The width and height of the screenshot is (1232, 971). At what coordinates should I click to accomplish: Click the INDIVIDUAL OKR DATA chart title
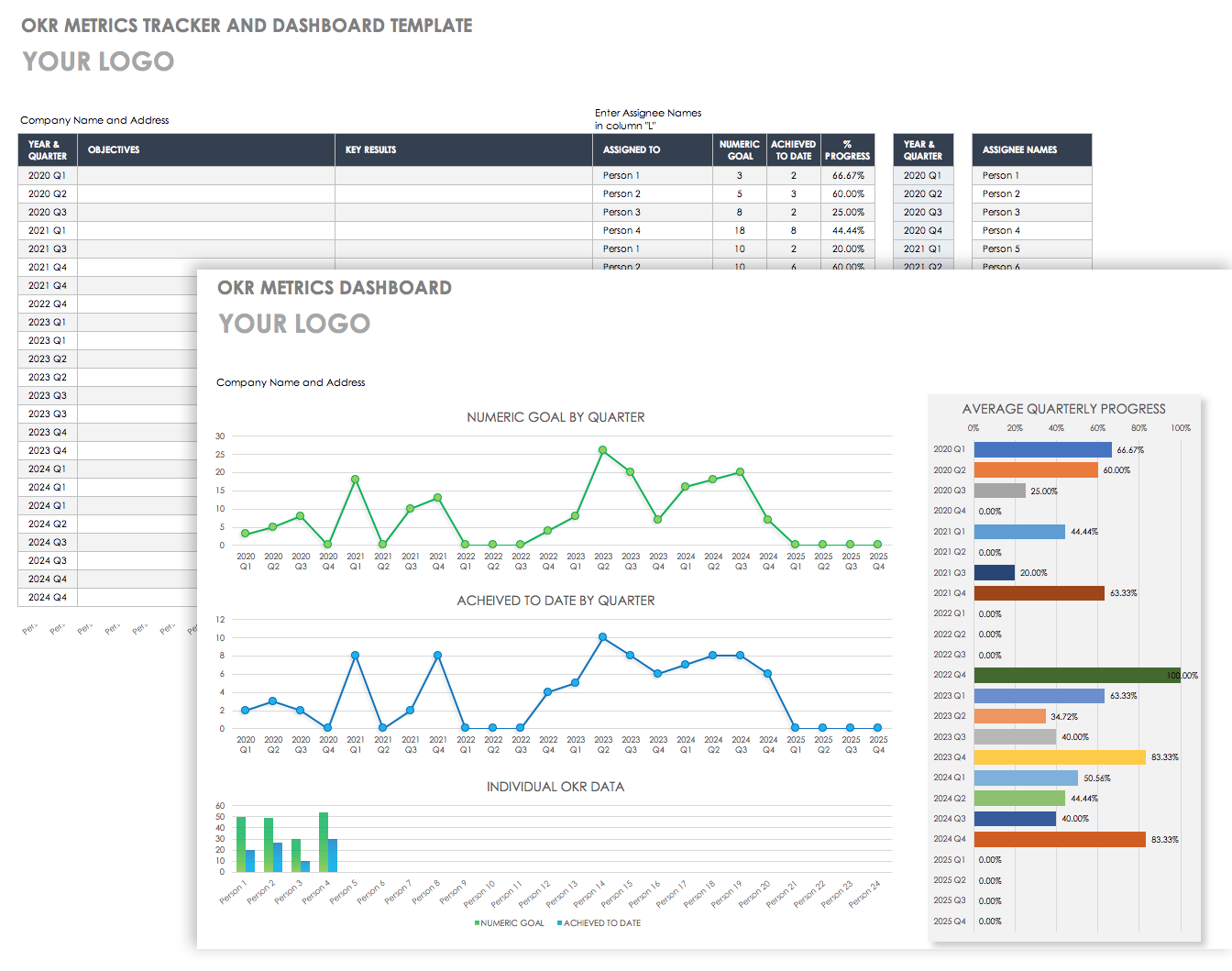click(x=555, y=787)
